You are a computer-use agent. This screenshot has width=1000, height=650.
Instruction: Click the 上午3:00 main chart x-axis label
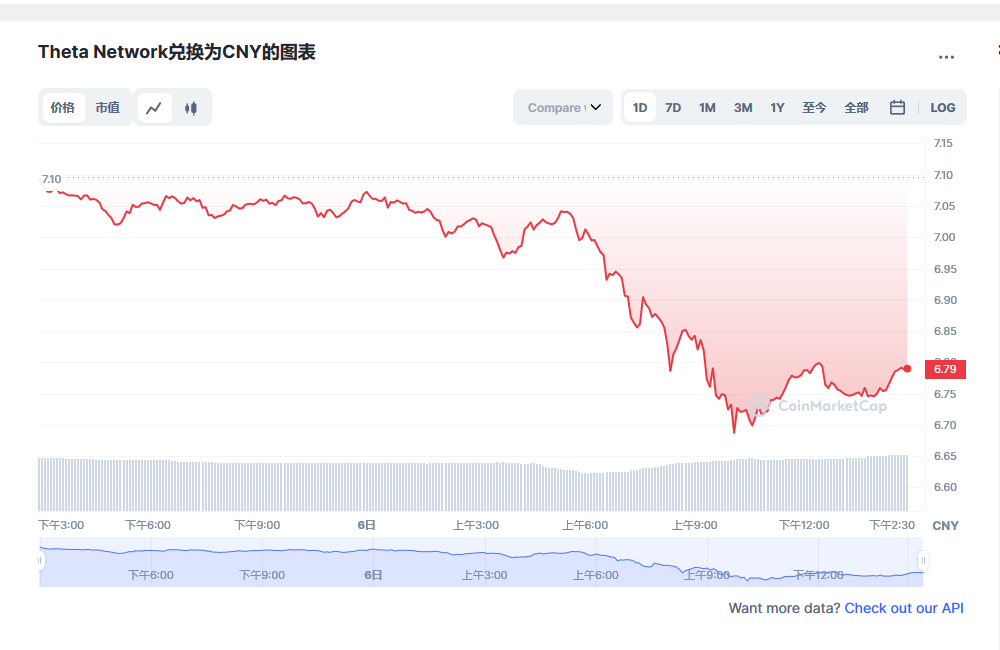coord(476,525)
